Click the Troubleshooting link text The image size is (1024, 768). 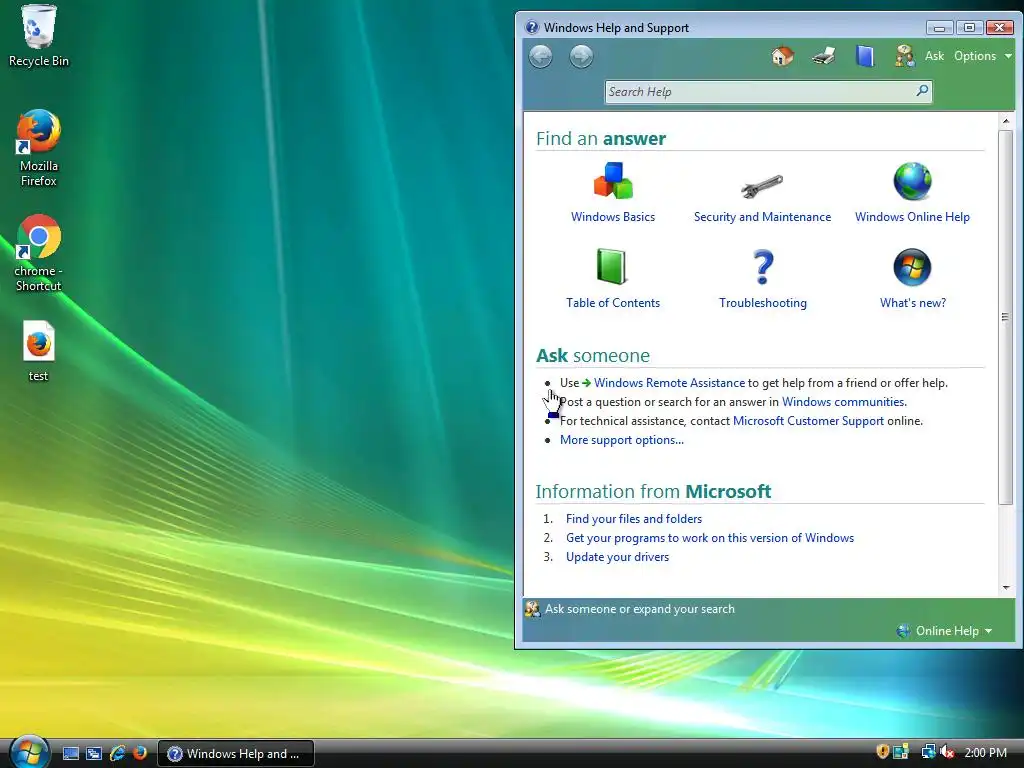763,303
